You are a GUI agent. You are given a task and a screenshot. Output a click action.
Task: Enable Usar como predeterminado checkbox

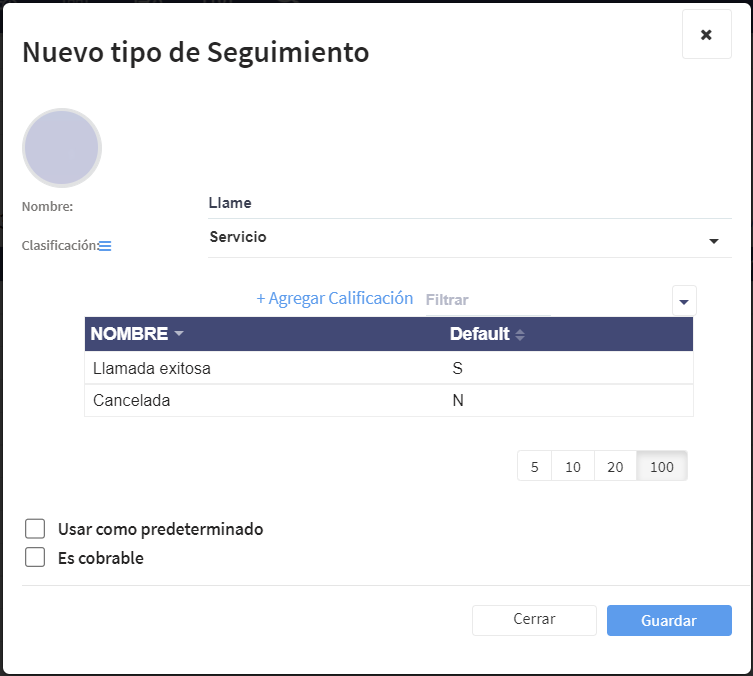[36, 529]
